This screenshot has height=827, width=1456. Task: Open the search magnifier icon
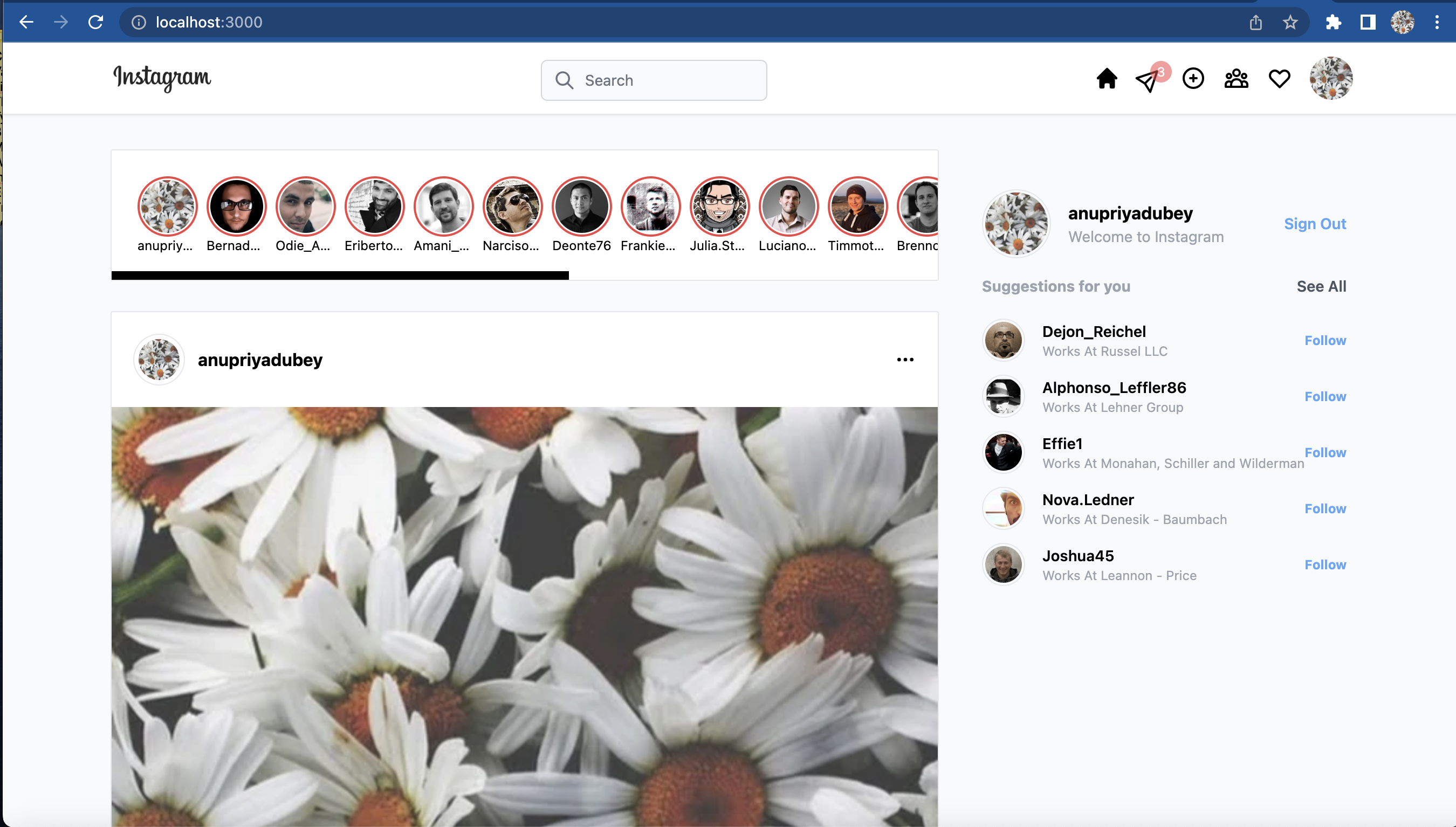(x=564, y=80)
